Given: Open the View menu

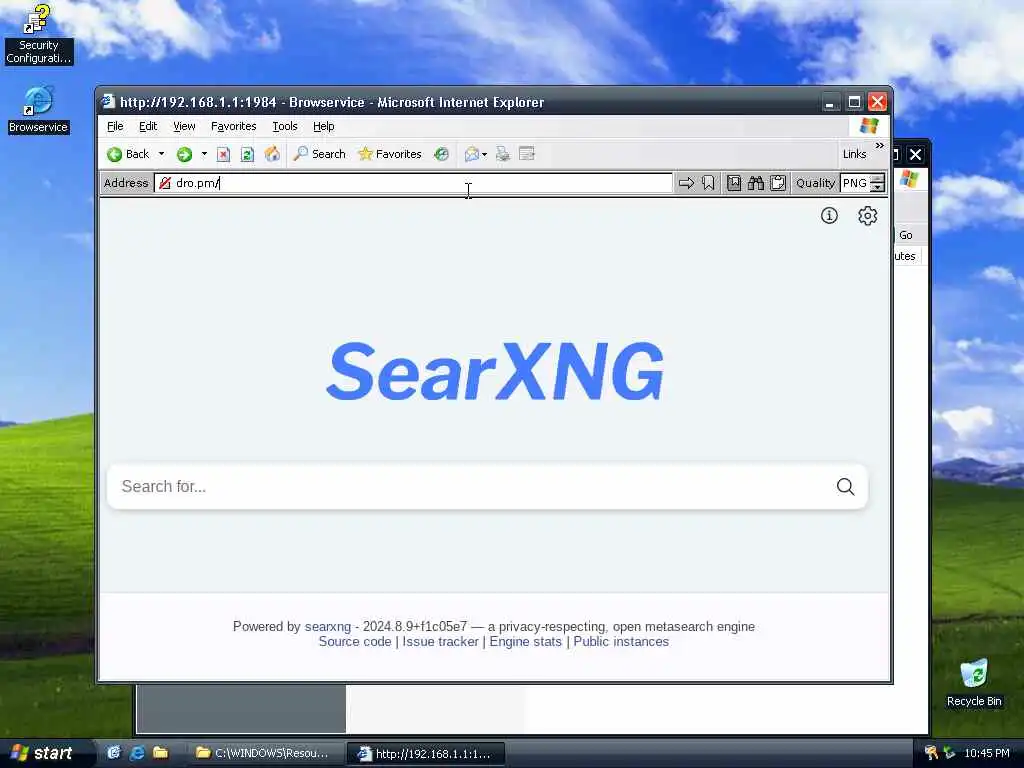Looking at the screenshot, I should [x=184, y=126].
